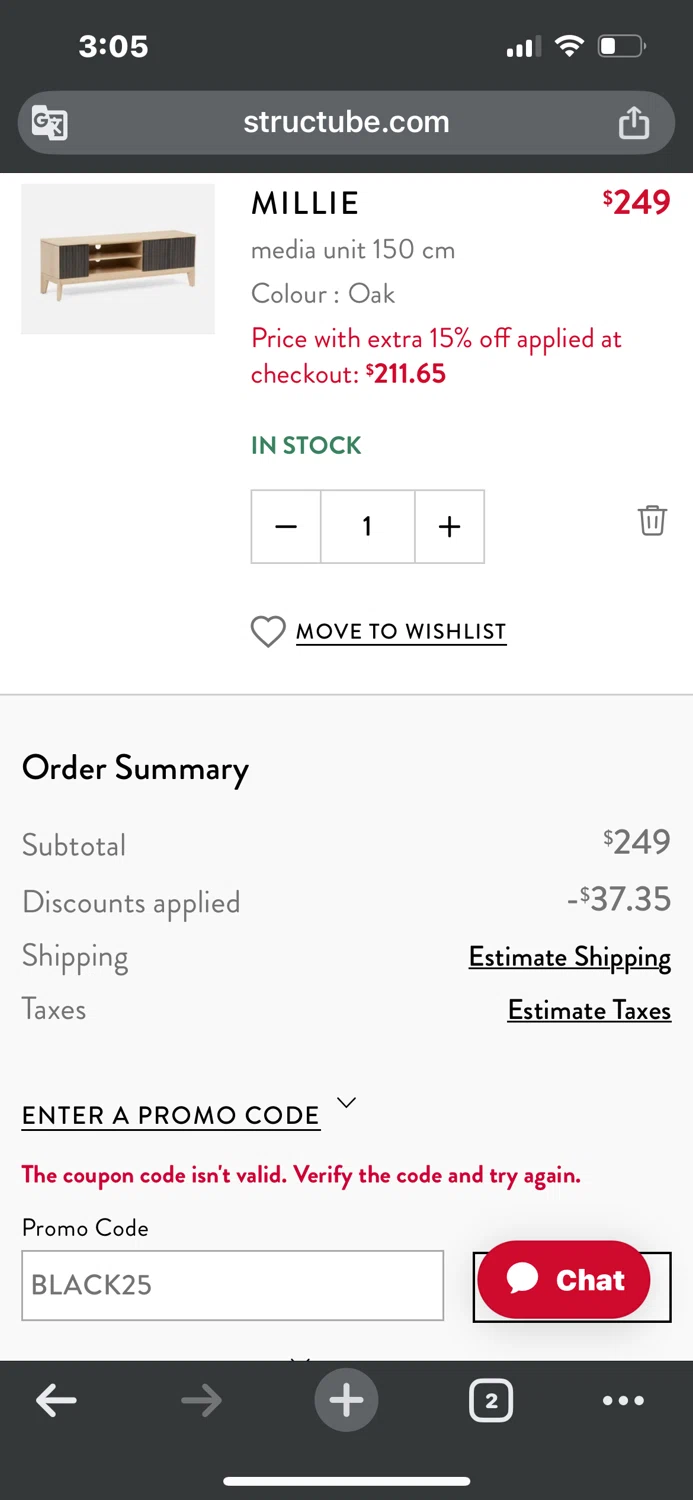This screenshot has height=1500, width=693.
Task: Focus the Promo Code input field
Action: pyautogui.click(x=233, y=1285)
